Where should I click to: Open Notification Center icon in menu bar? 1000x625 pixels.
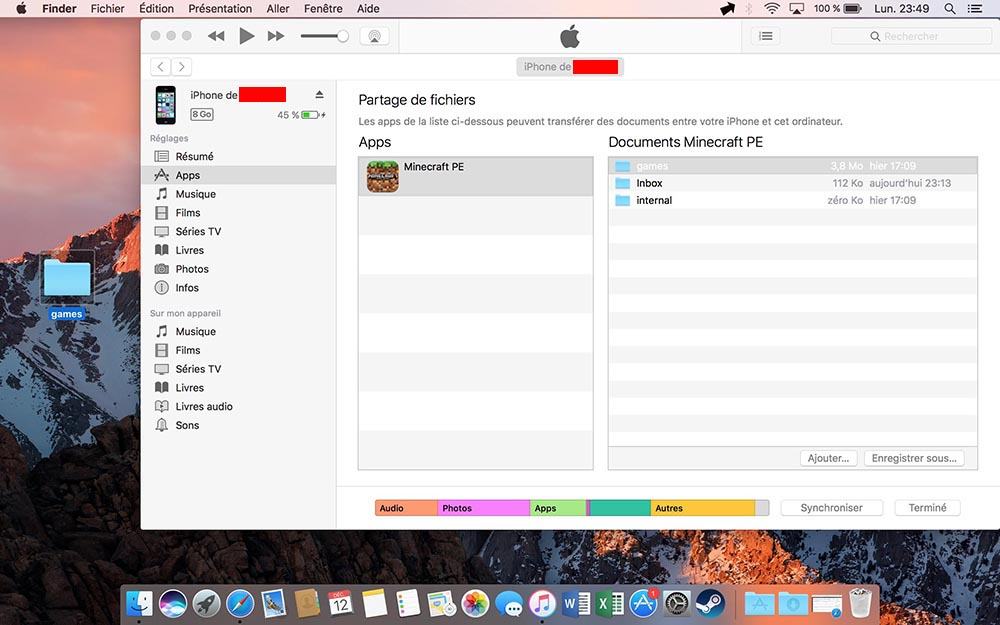pos(974,8)
